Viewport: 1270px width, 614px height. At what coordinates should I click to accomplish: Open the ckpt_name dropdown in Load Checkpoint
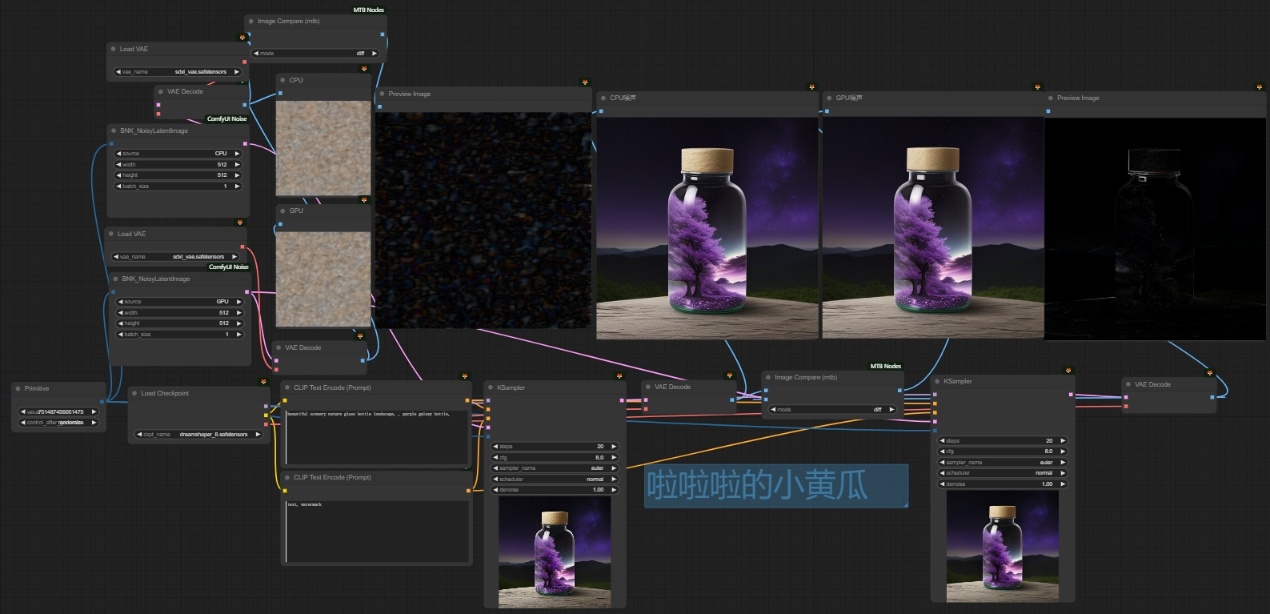click(197, 434)
